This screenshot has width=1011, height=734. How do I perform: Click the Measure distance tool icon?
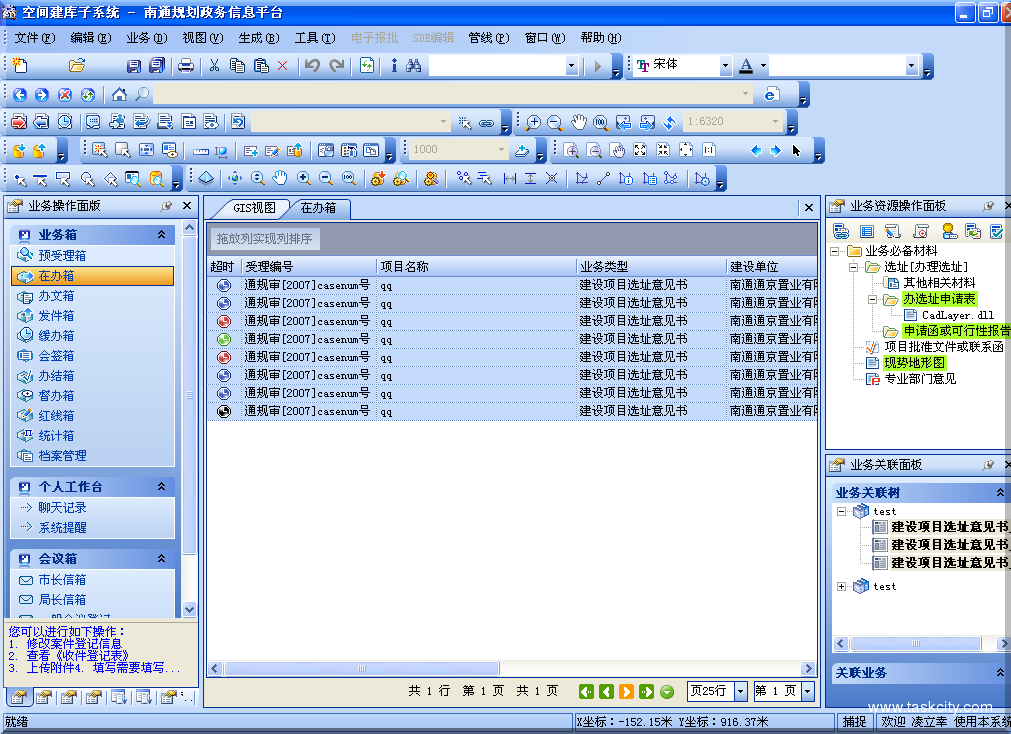click(509, 178)
